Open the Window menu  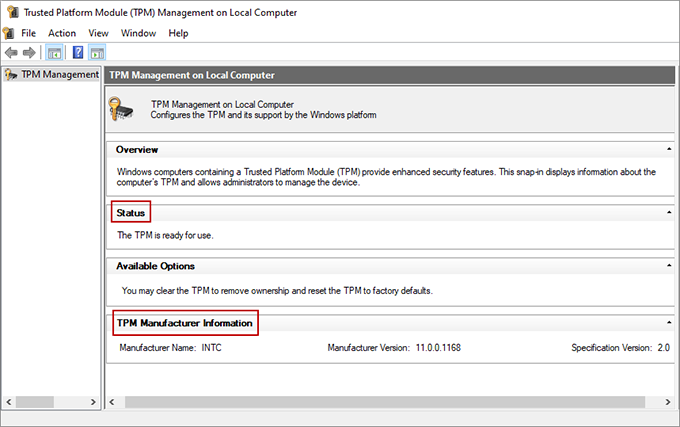[x=138, y=33]
